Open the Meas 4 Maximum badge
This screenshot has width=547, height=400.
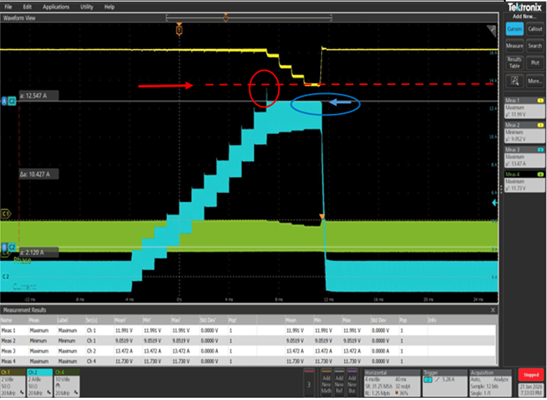click(524, 181)
